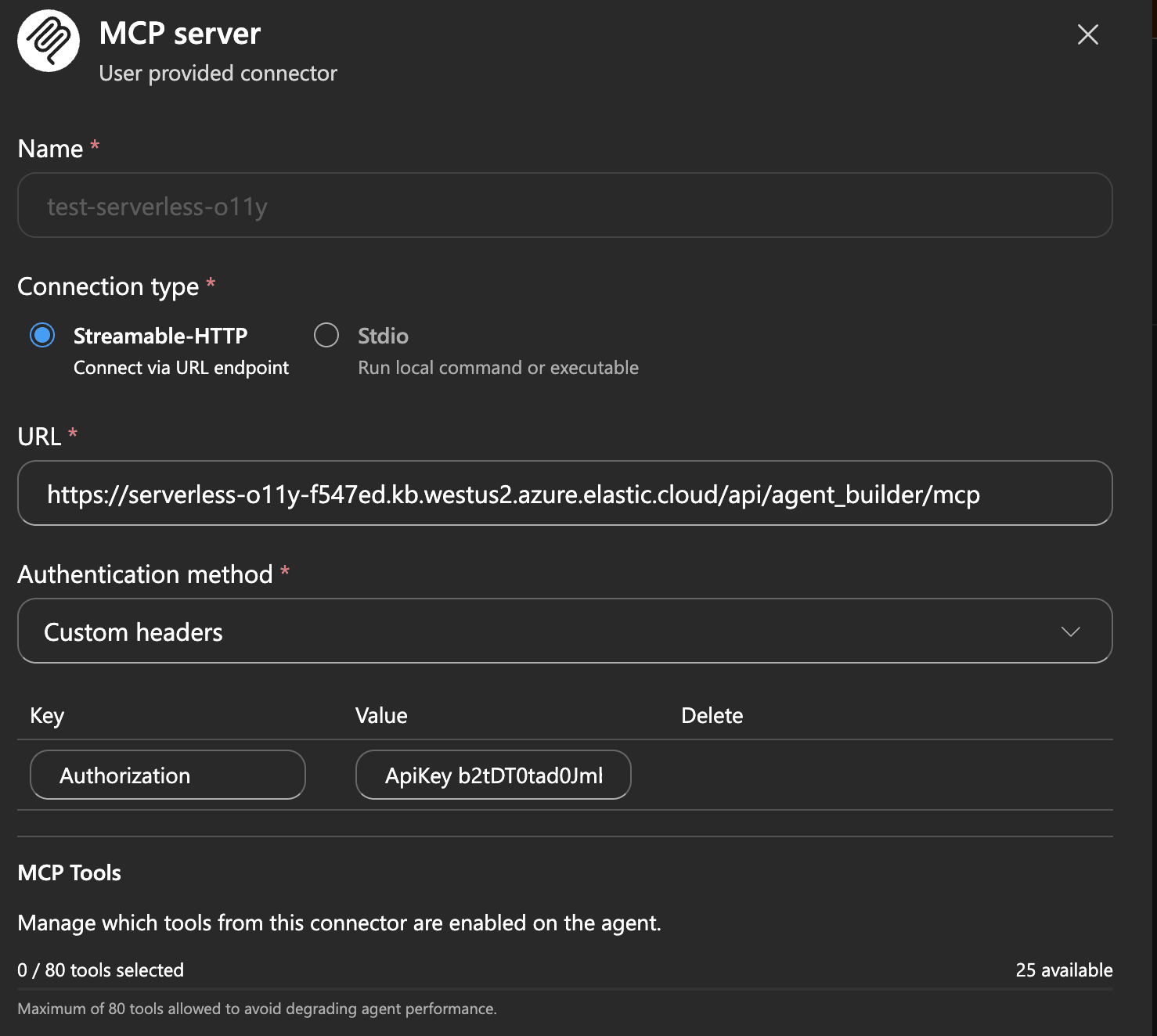
Task: Edit the Authorization key field
Action: [x=168, y=775]
